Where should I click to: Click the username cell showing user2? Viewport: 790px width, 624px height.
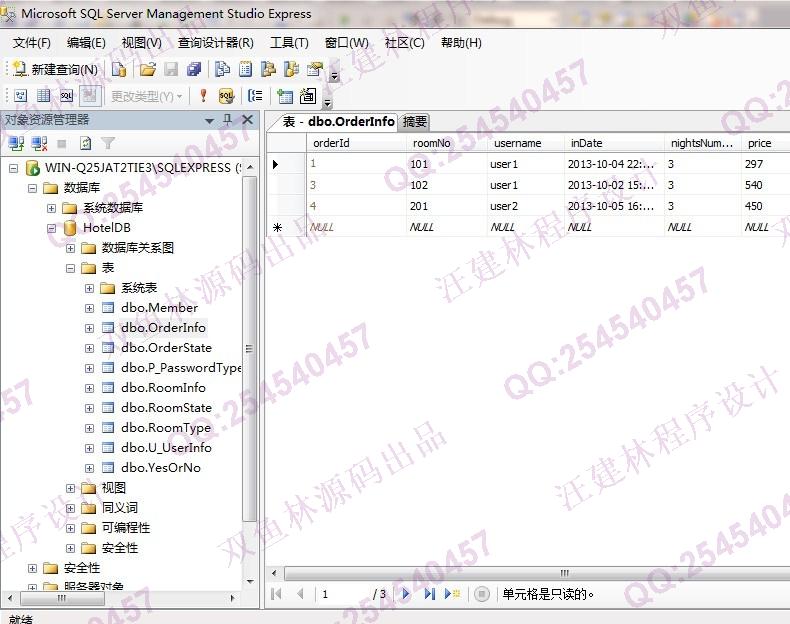525,206
